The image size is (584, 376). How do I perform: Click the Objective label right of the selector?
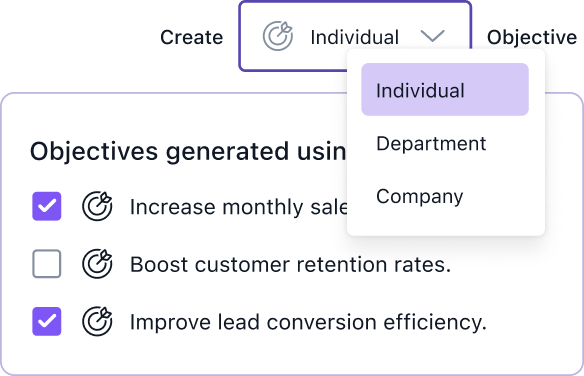(532, 38)
